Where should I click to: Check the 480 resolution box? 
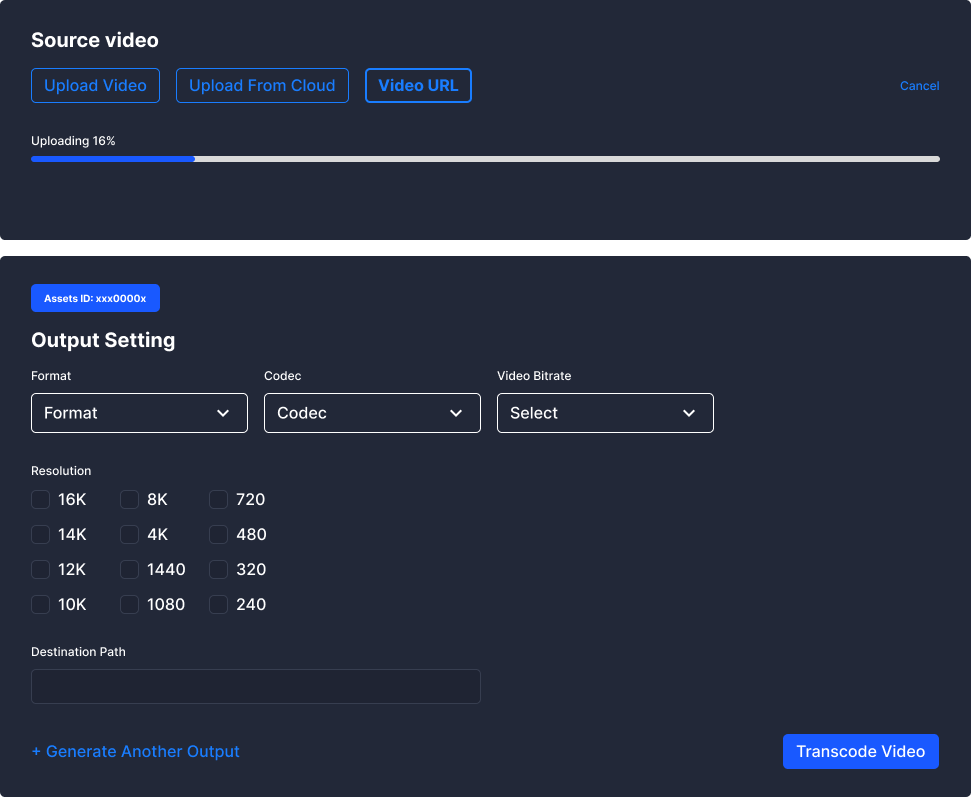tap(219, 535)
